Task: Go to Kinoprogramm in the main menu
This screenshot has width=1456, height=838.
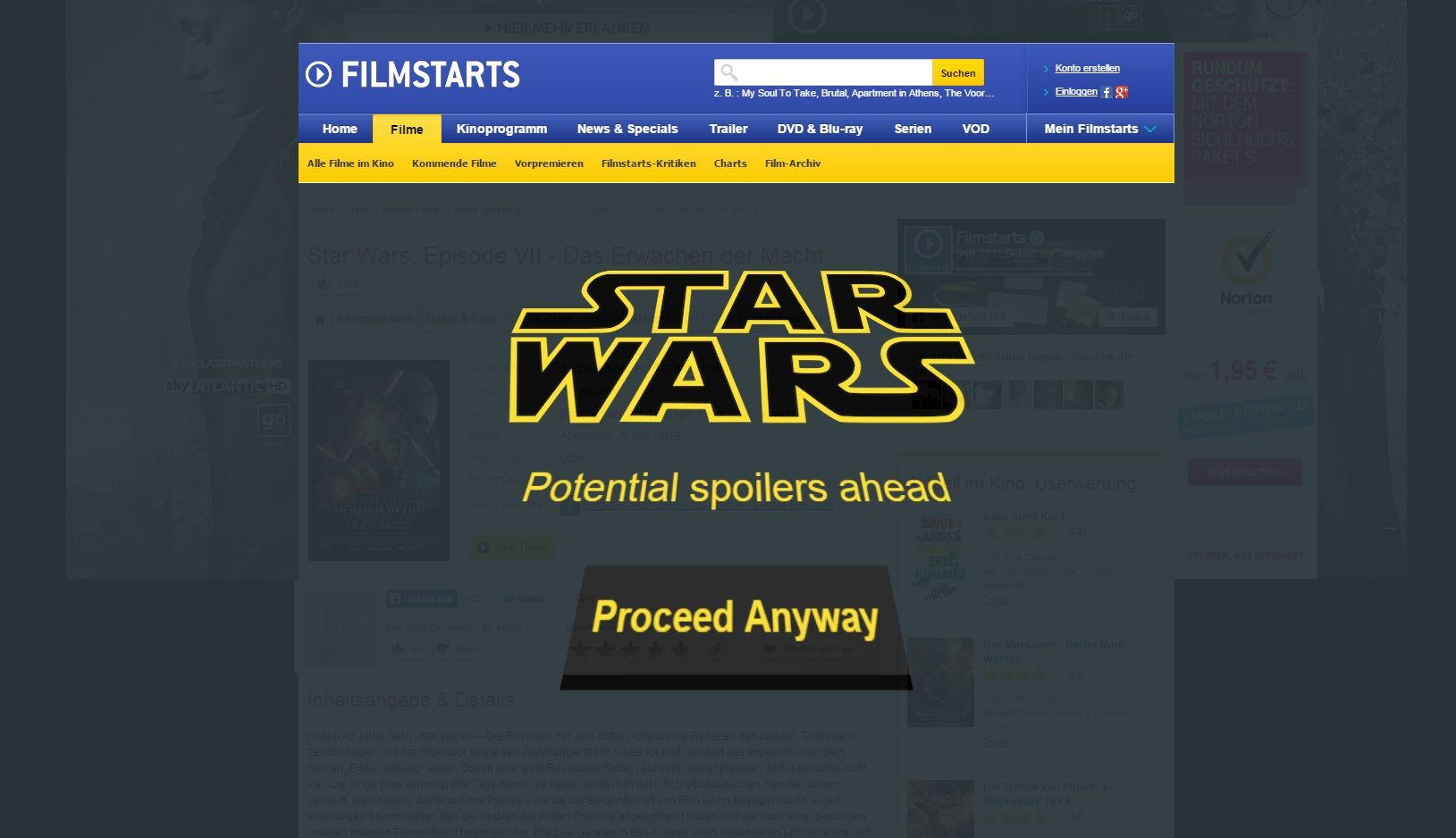Action: pyautogui.click(x=501, y=129)
